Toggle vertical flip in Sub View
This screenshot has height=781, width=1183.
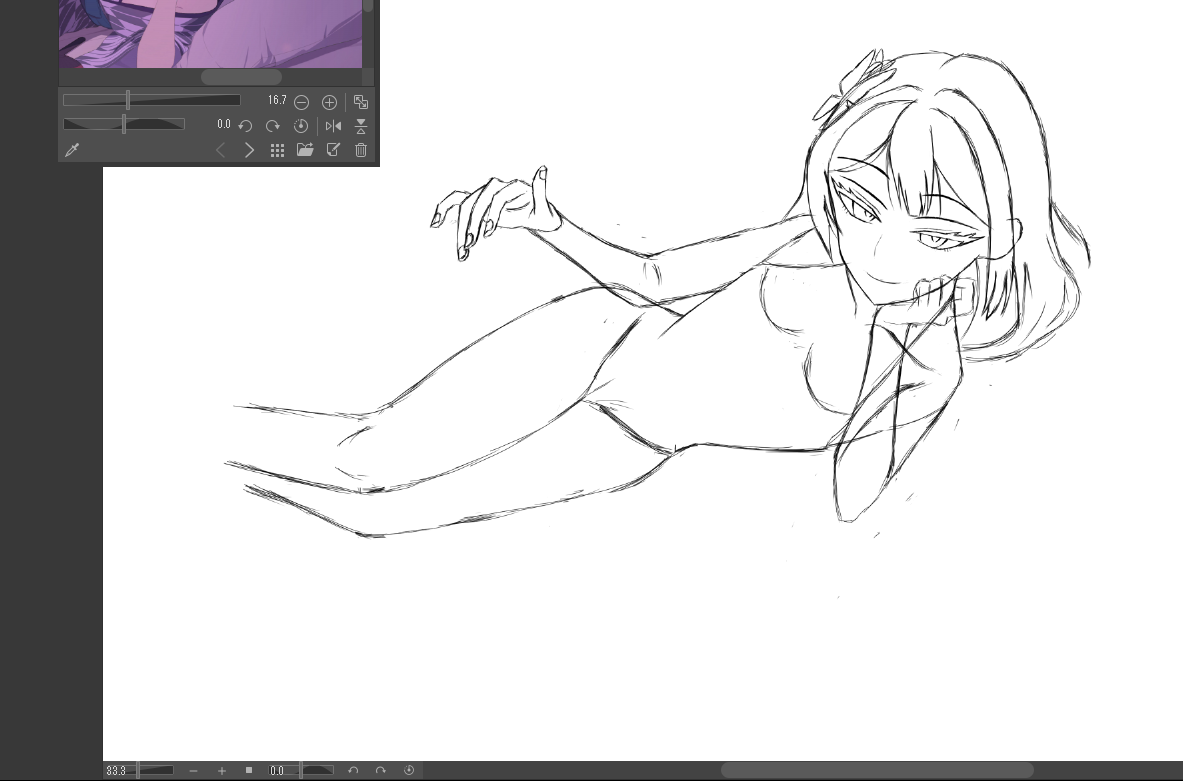[x=361, y=126]
